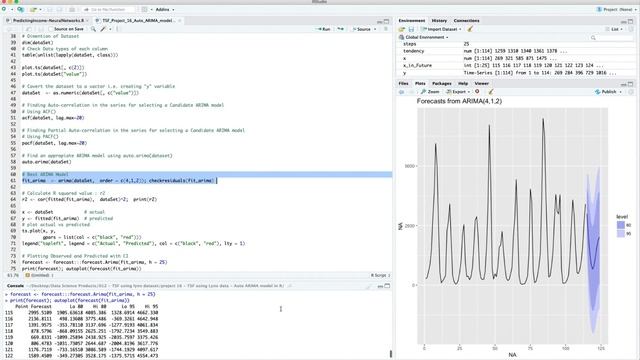640x360 pixels.
Task: Clear environment objects with the broom icon
Action: pyautogui.click(x=470, y=29)
